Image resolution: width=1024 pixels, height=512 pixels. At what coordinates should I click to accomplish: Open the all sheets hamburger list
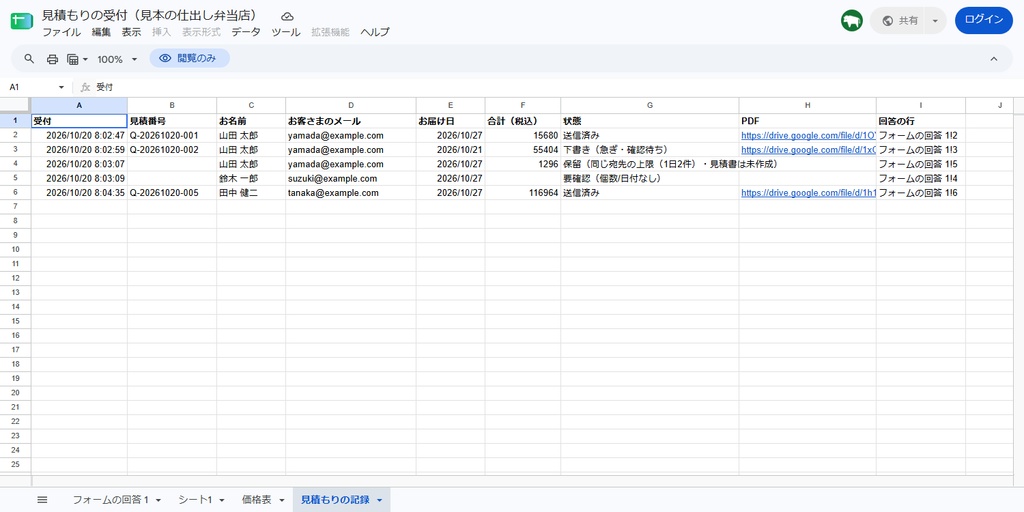tap(42, 500)
